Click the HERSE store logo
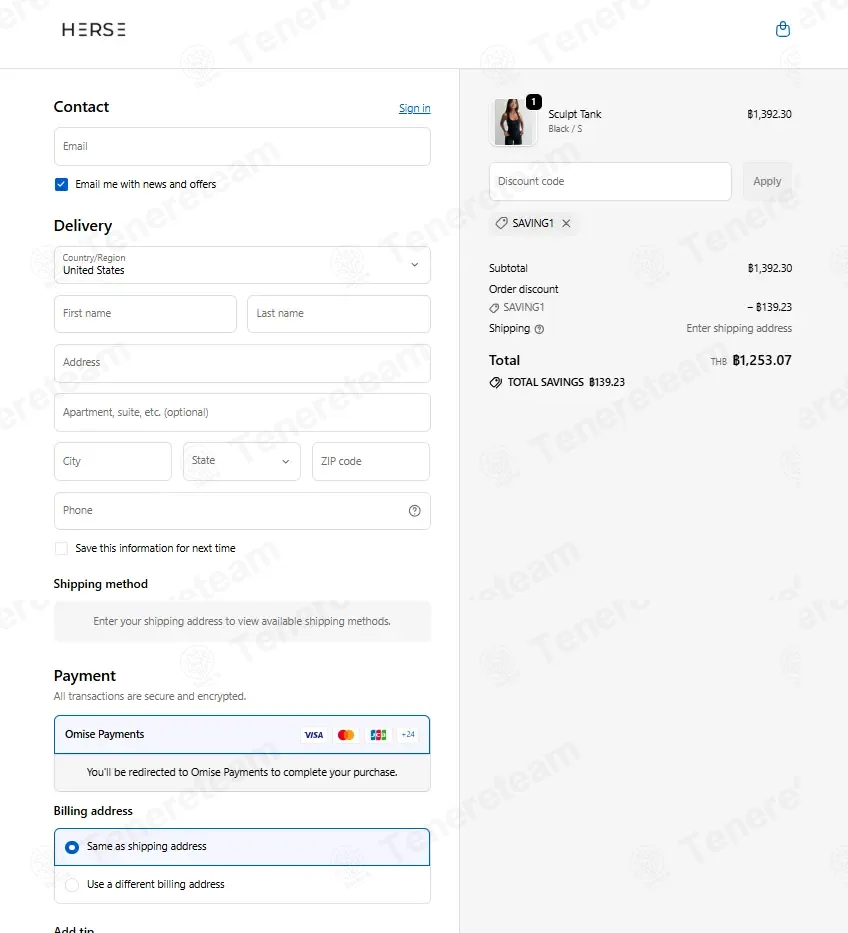Screen dimensions: 848x933 pos(94,30)
